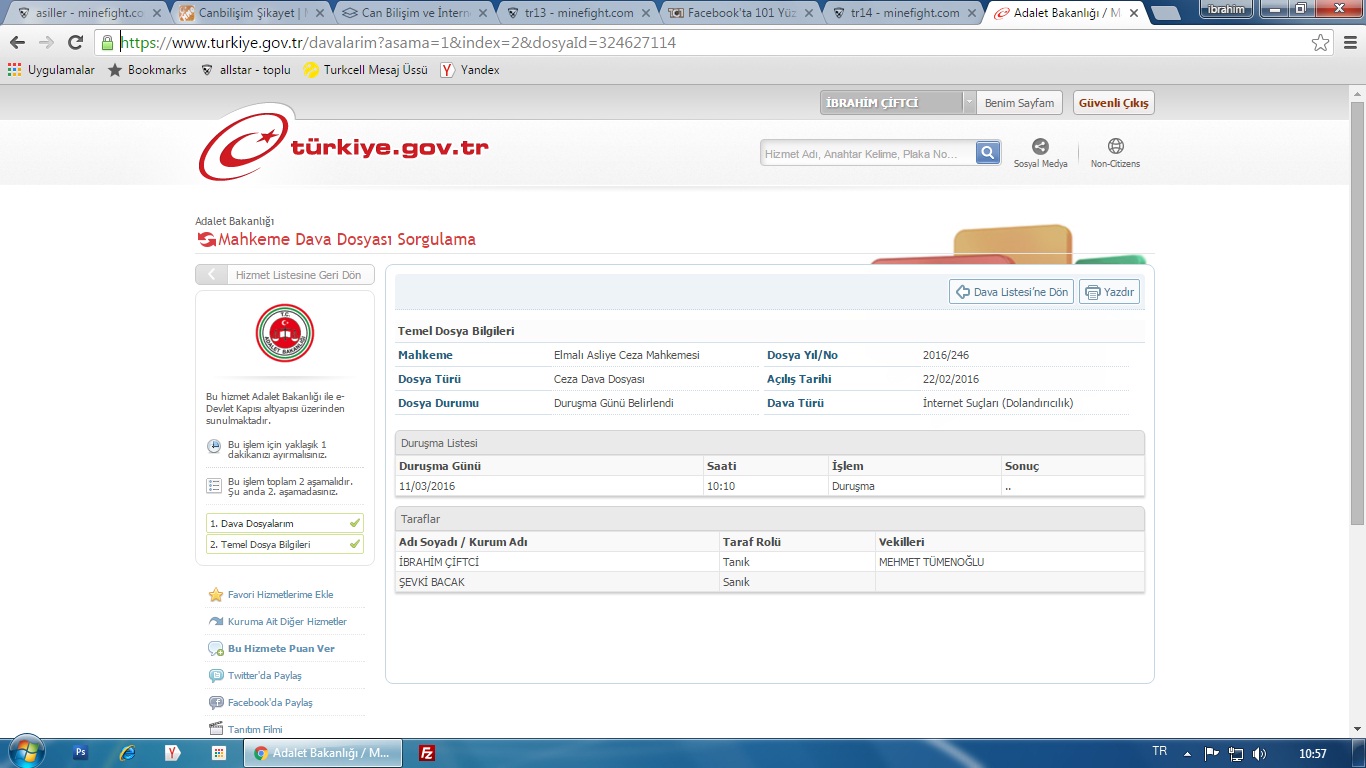Open Sosyal Medya share icon
Screen dimensions: 1366x768
tap(1040, 147)
